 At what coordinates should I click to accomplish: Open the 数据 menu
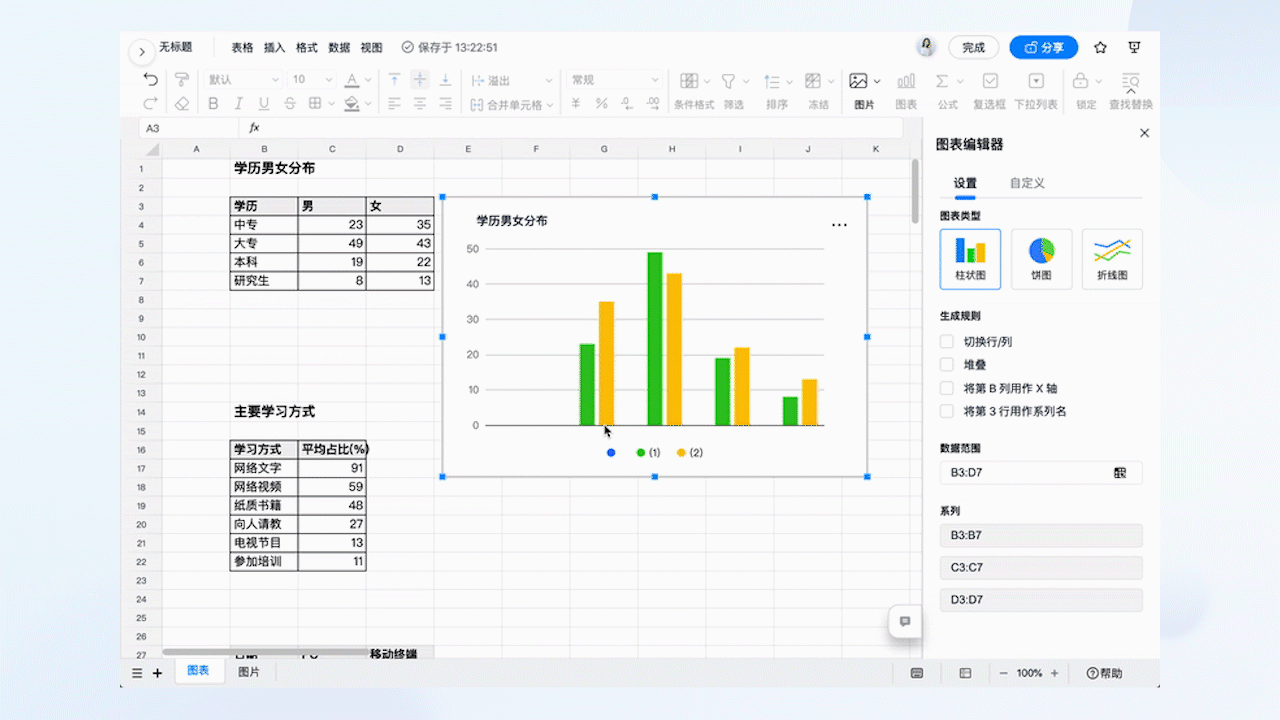click(339, 47)
